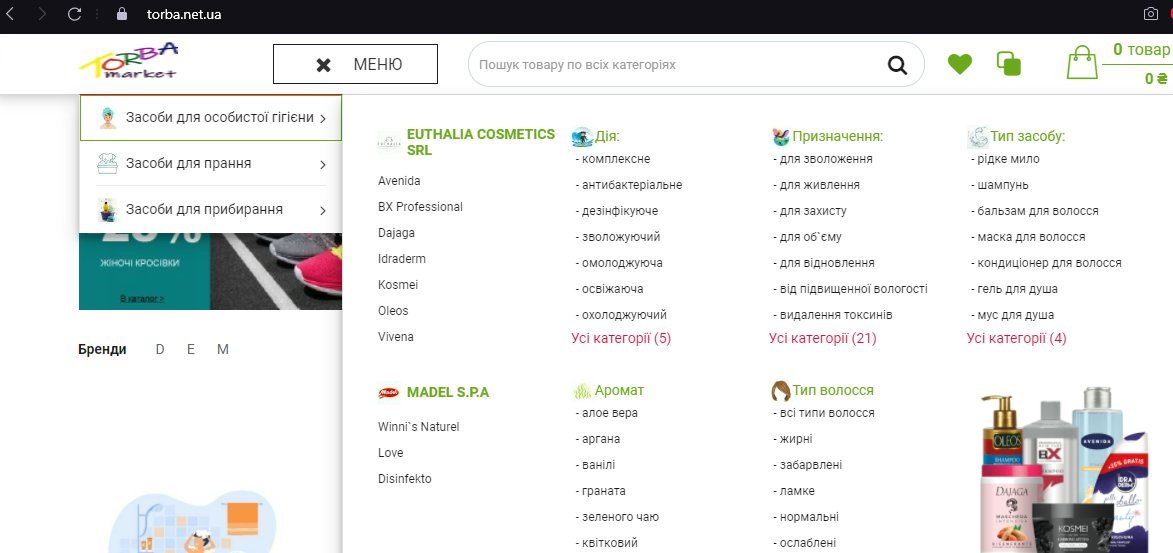Select для зволоження under Призначення
Viewport: 1173px width, 553px height.
coord(823,159)
